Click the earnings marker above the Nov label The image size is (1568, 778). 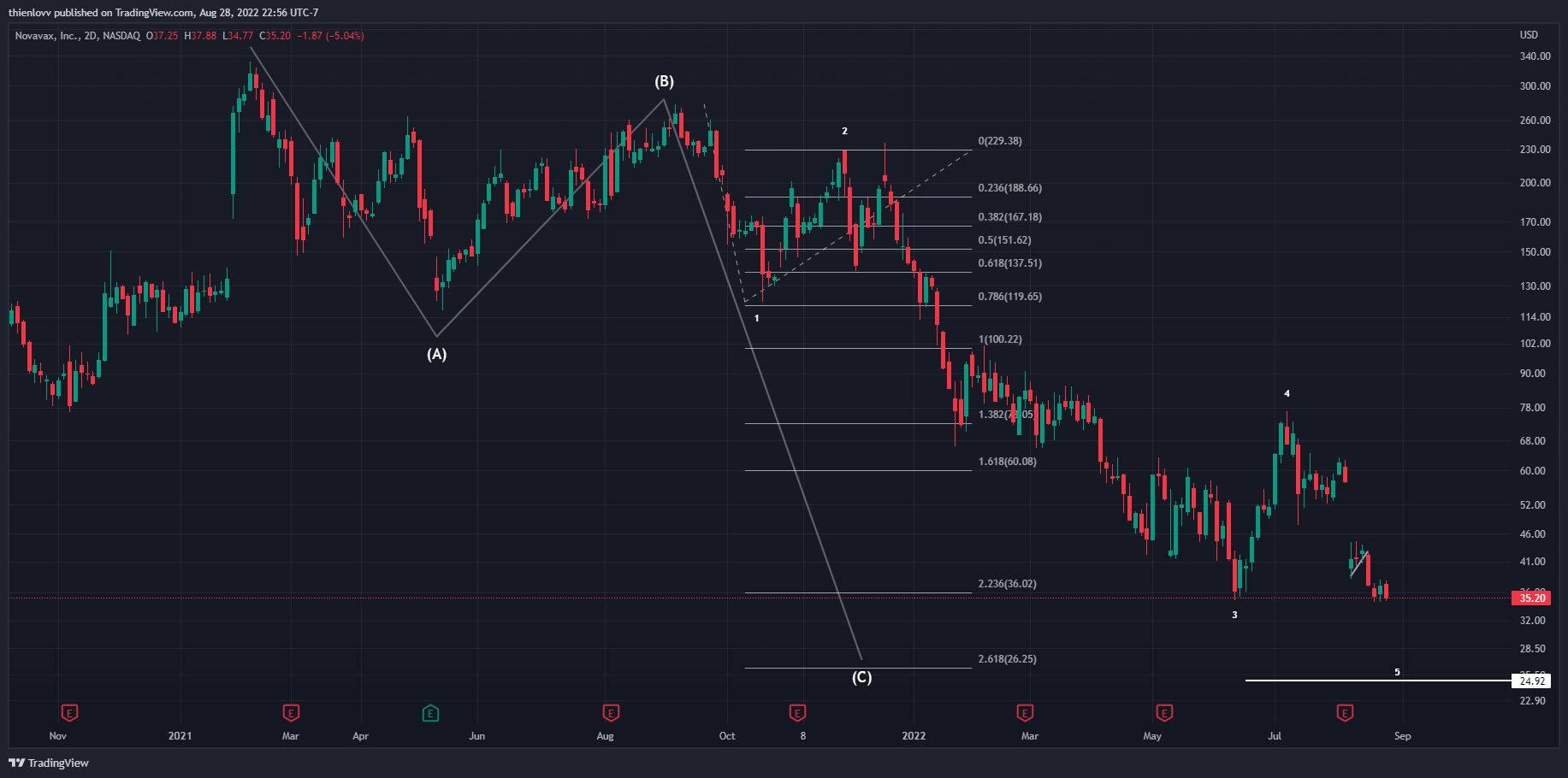[x=69, y=712]
